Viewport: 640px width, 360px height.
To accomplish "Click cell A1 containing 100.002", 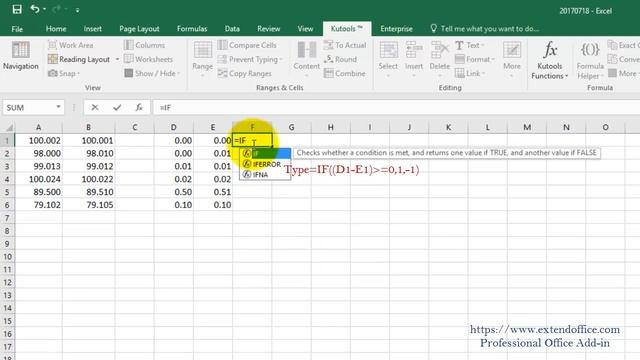I will pos(39,140).
